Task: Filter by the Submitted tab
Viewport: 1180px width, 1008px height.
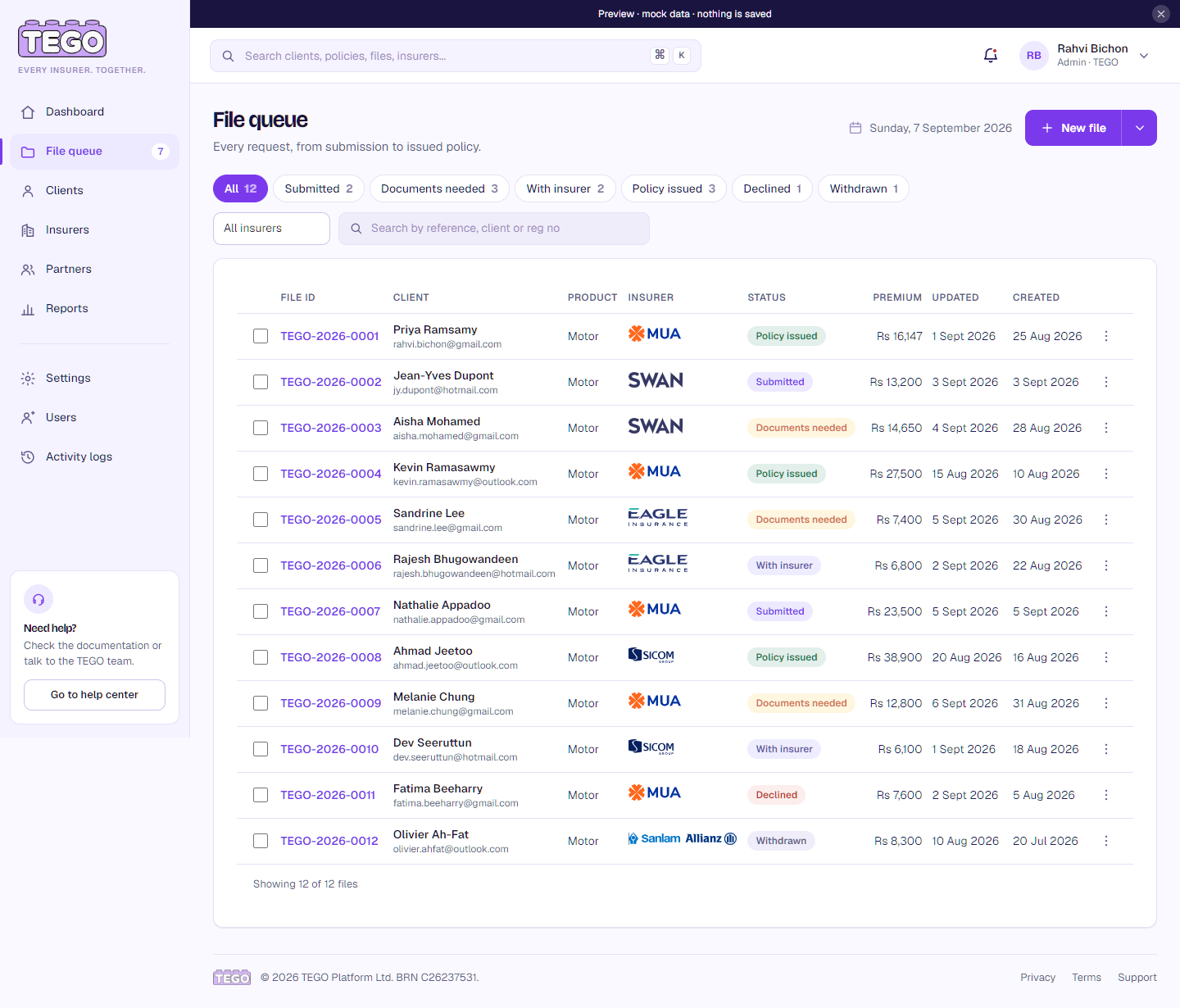Action: point(319,188)
